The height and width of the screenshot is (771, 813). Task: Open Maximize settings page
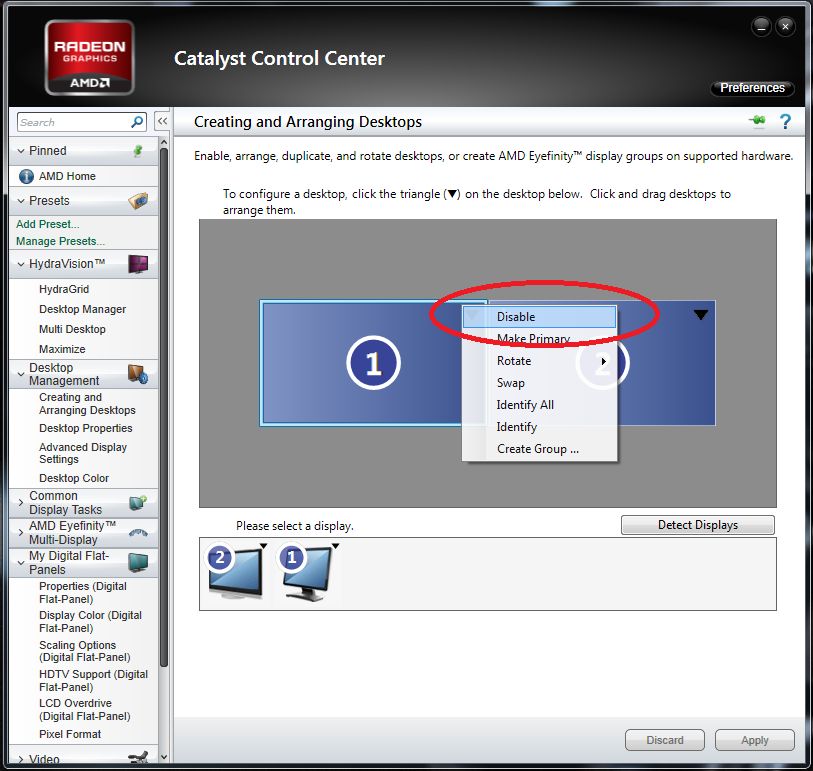(62, 349)
